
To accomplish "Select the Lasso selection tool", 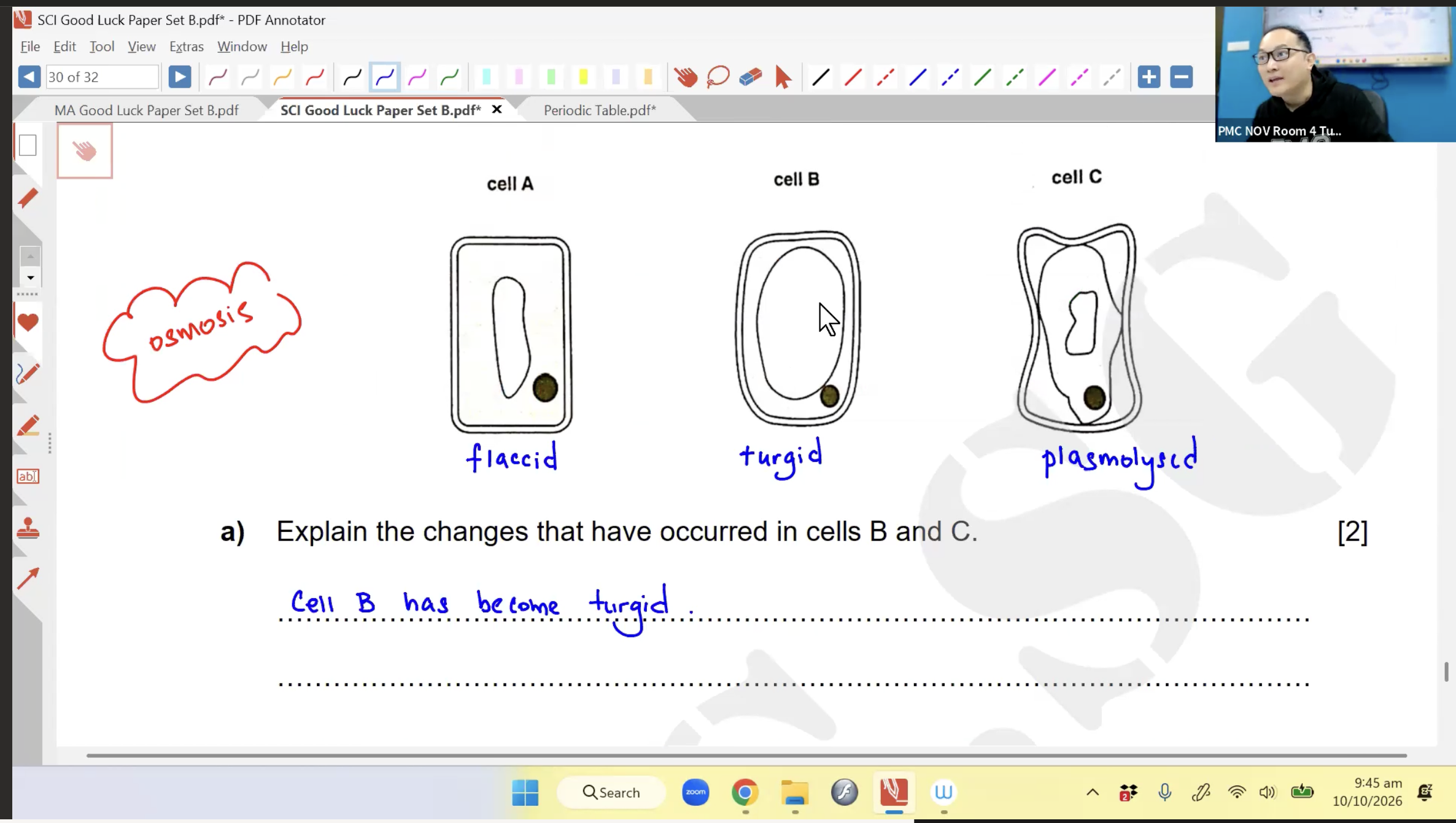I will [x=718, y=77].
